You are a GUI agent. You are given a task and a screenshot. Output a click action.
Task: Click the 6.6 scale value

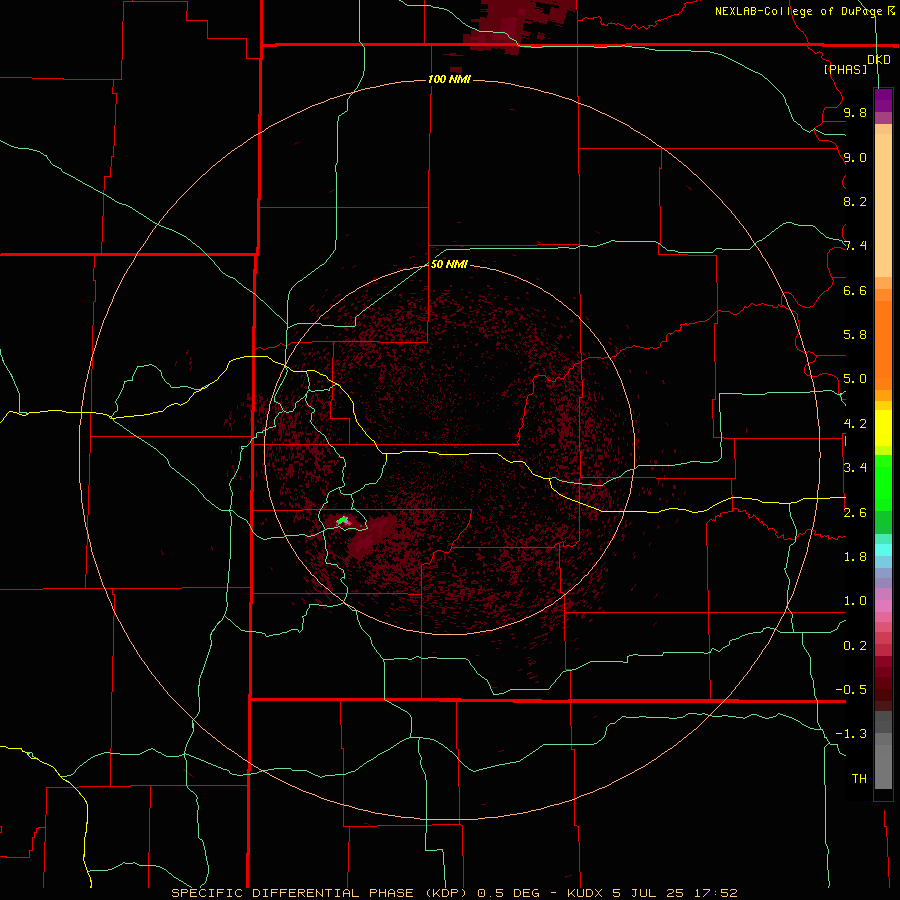855,290
